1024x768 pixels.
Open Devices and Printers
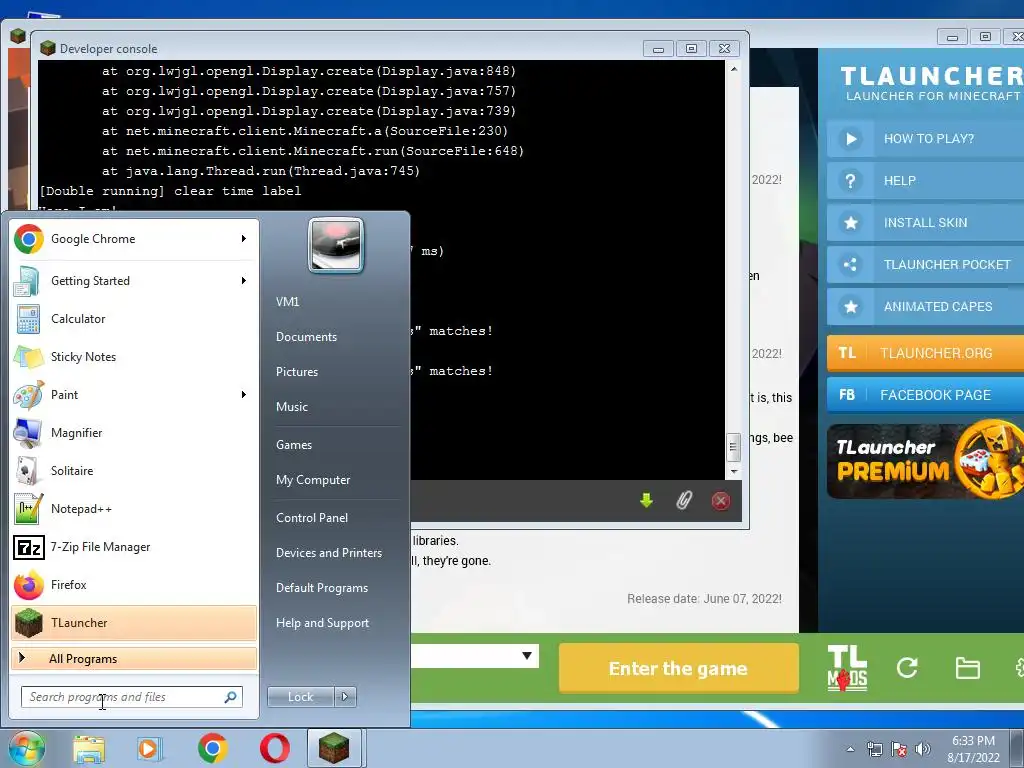(x=329, y=552)
